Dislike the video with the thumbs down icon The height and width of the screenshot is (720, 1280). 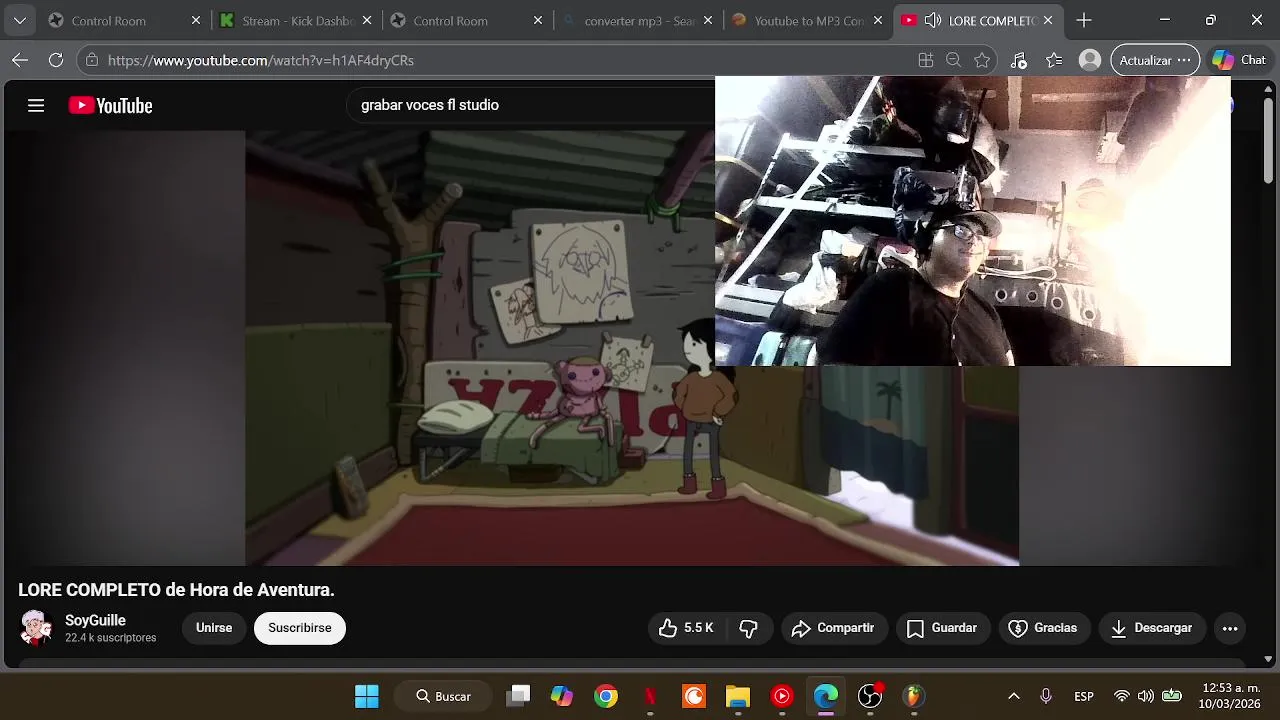tap(748, 628)
